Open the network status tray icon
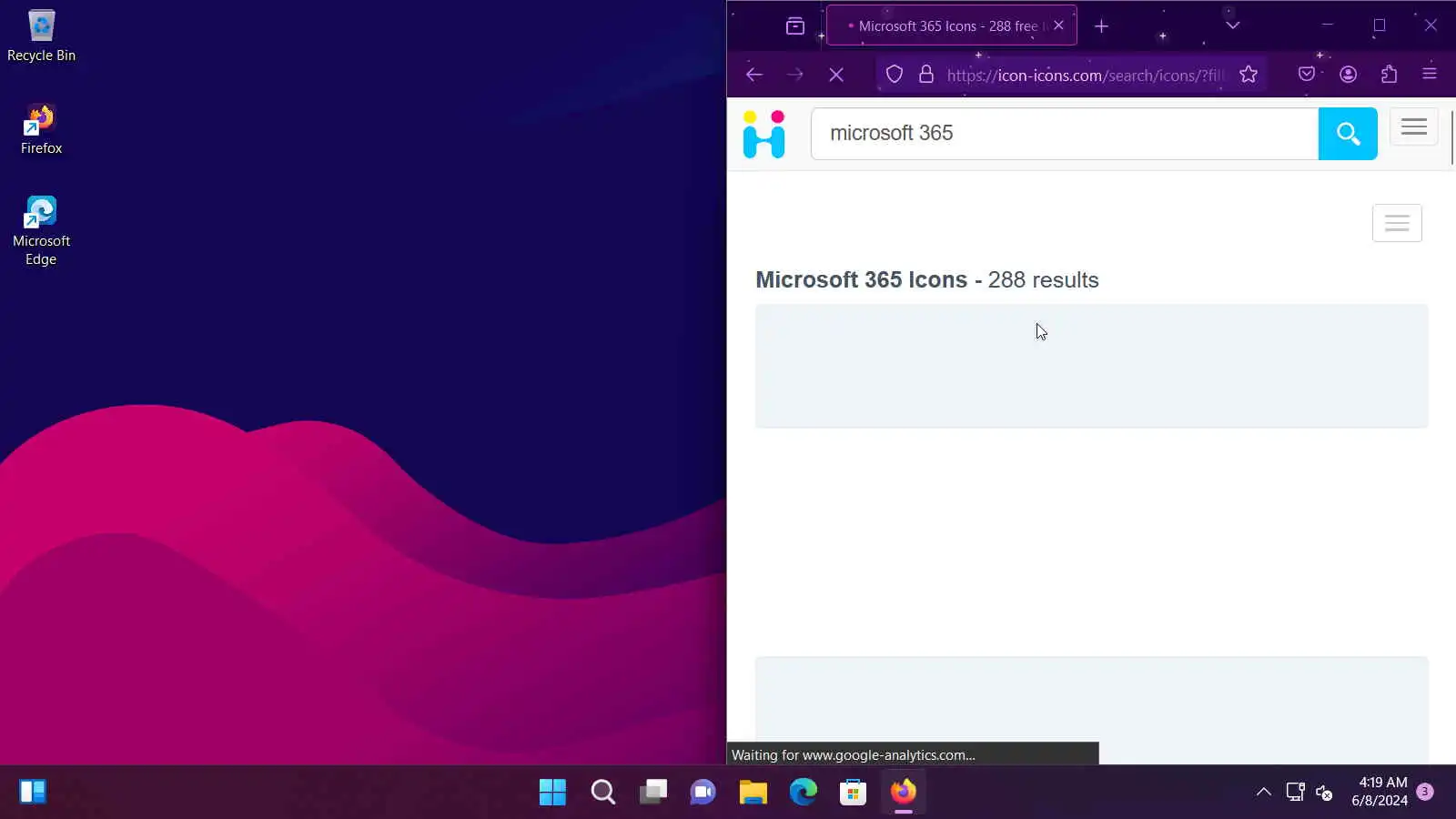Image resolution: width=1456 pixels, height=819 pixels. click(x=1295, y=792)
